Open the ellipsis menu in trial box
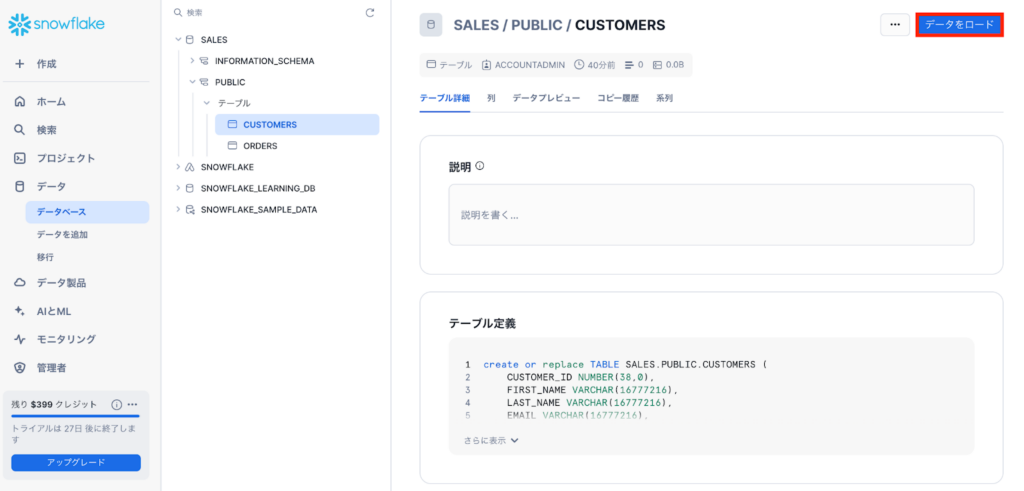Viewport: 1024px width, 491px height. click(x=132, y=405)
